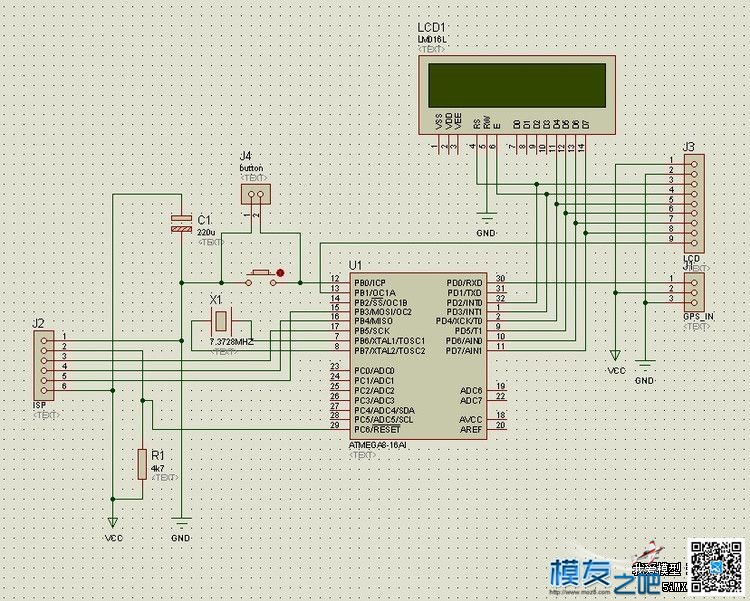Click the 220u capacitor value label

[x=206, y=233]
